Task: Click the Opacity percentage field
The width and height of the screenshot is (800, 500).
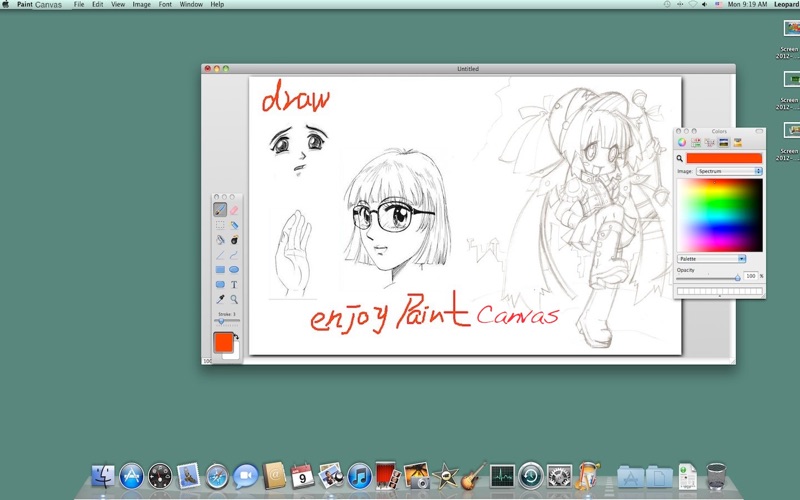Action: 751,276
